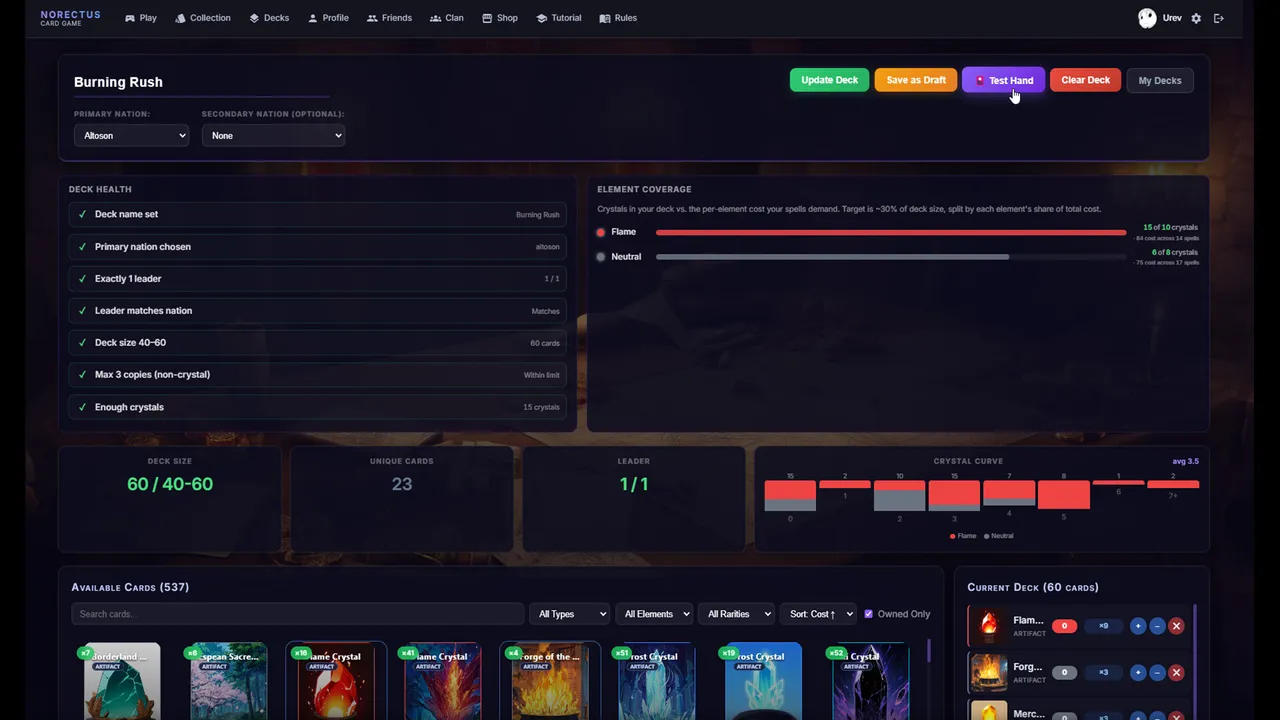Reduce Flam... artifact count with minus
The width and height of the screenshot is (1280, 720).
coord(1157,626)
